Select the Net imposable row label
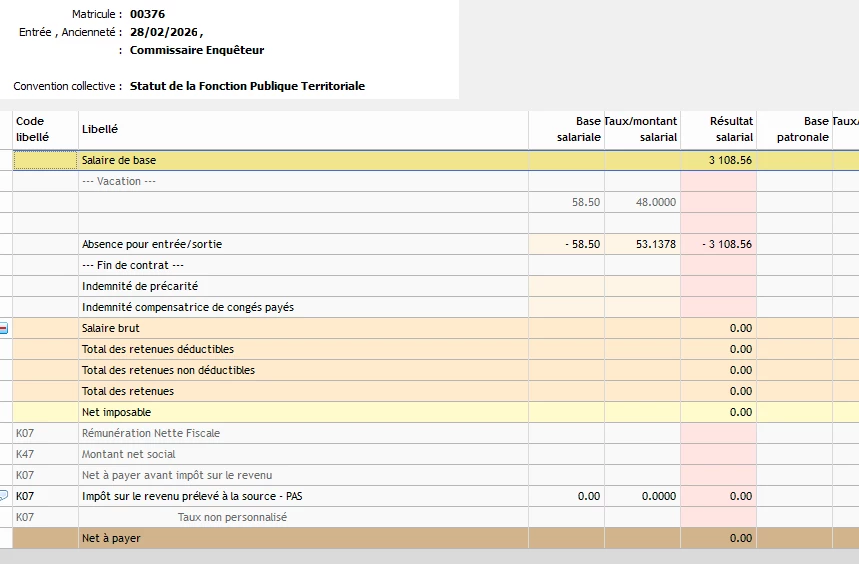The image size is (859, 564). [x=116, y=412]
